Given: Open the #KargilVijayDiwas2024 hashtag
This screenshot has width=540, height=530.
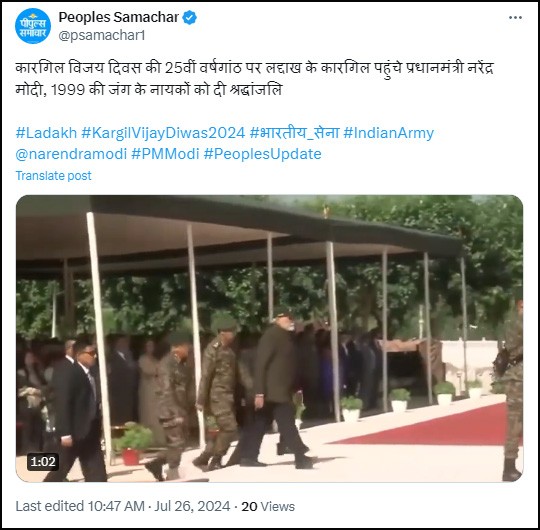Looking at the screenshot, I should point(163,133).
